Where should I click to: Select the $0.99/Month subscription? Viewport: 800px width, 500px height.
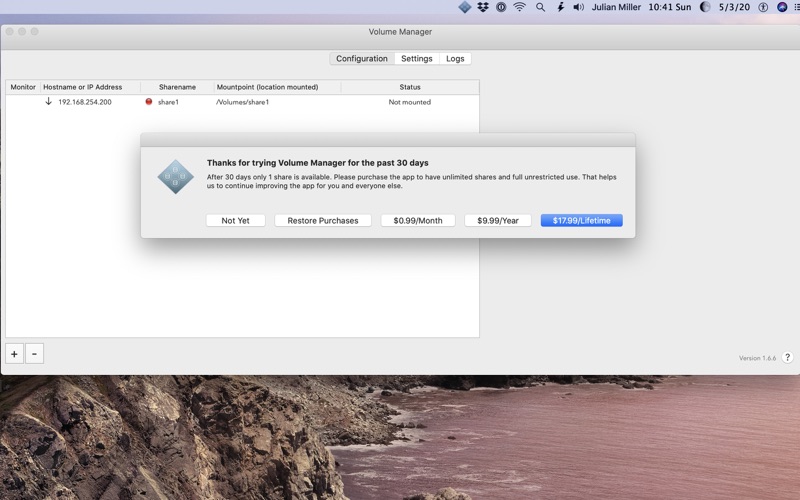[418, 220]
